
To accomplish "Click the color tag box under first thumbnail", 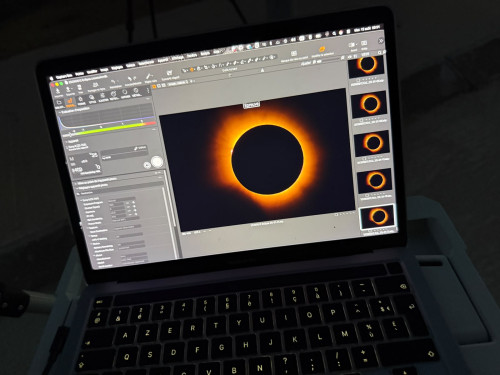I will point(358,80).
